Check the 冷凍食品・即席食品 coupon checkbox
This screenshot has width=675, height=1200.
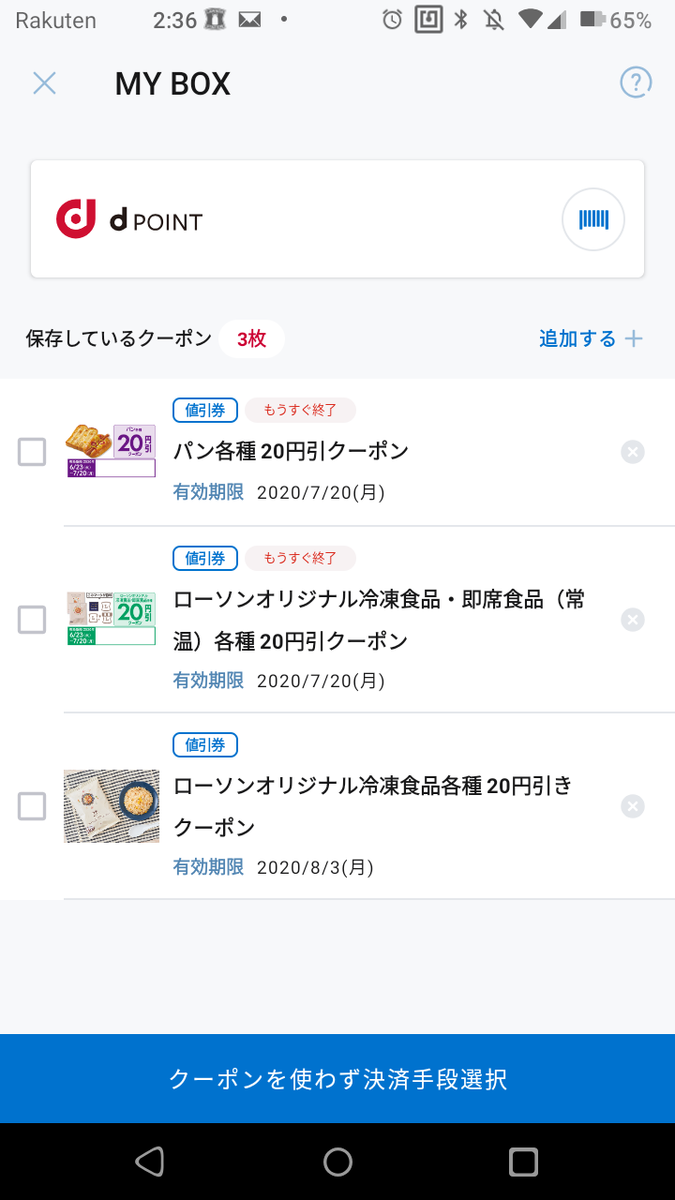(31, 619)
